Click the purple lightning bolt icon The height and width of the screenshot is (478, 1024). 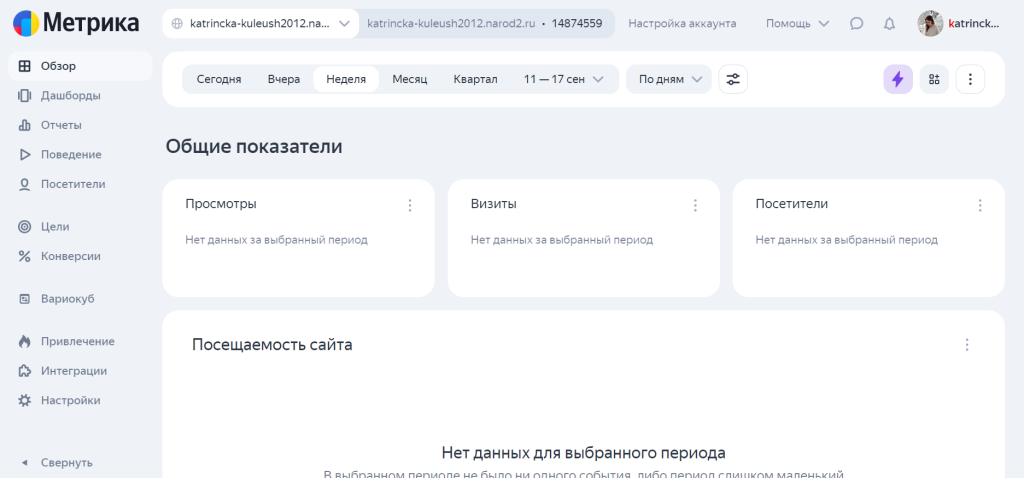898,80
